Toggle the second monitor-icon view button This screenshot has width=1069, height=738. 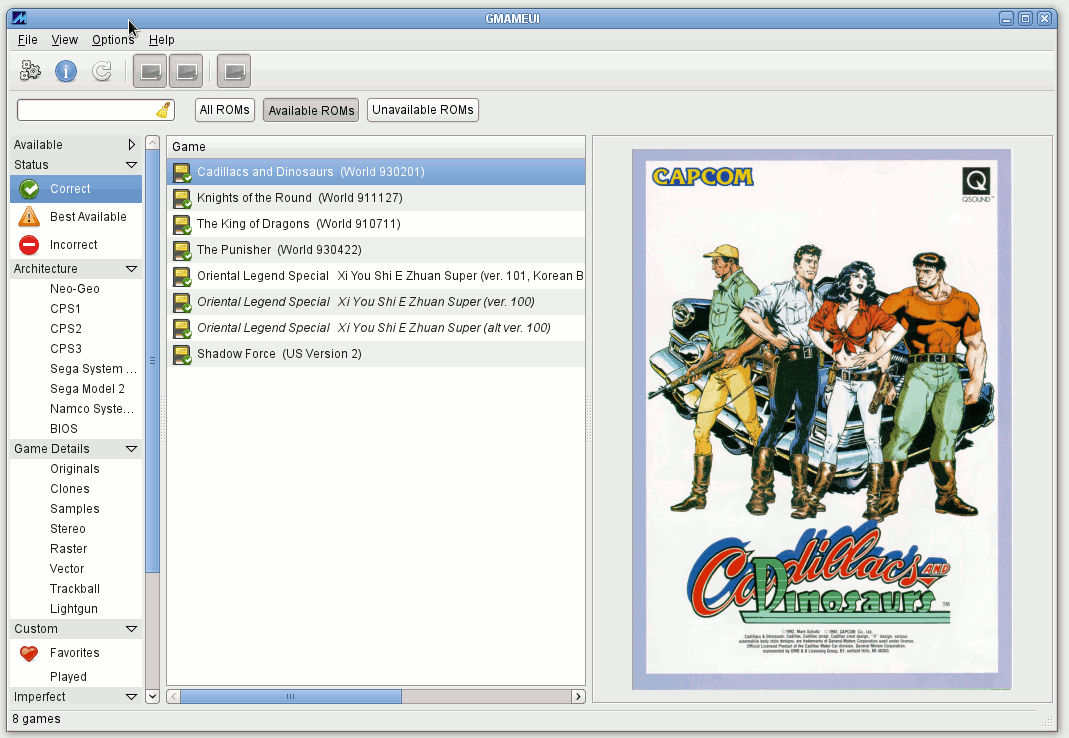tap(186, 71)
